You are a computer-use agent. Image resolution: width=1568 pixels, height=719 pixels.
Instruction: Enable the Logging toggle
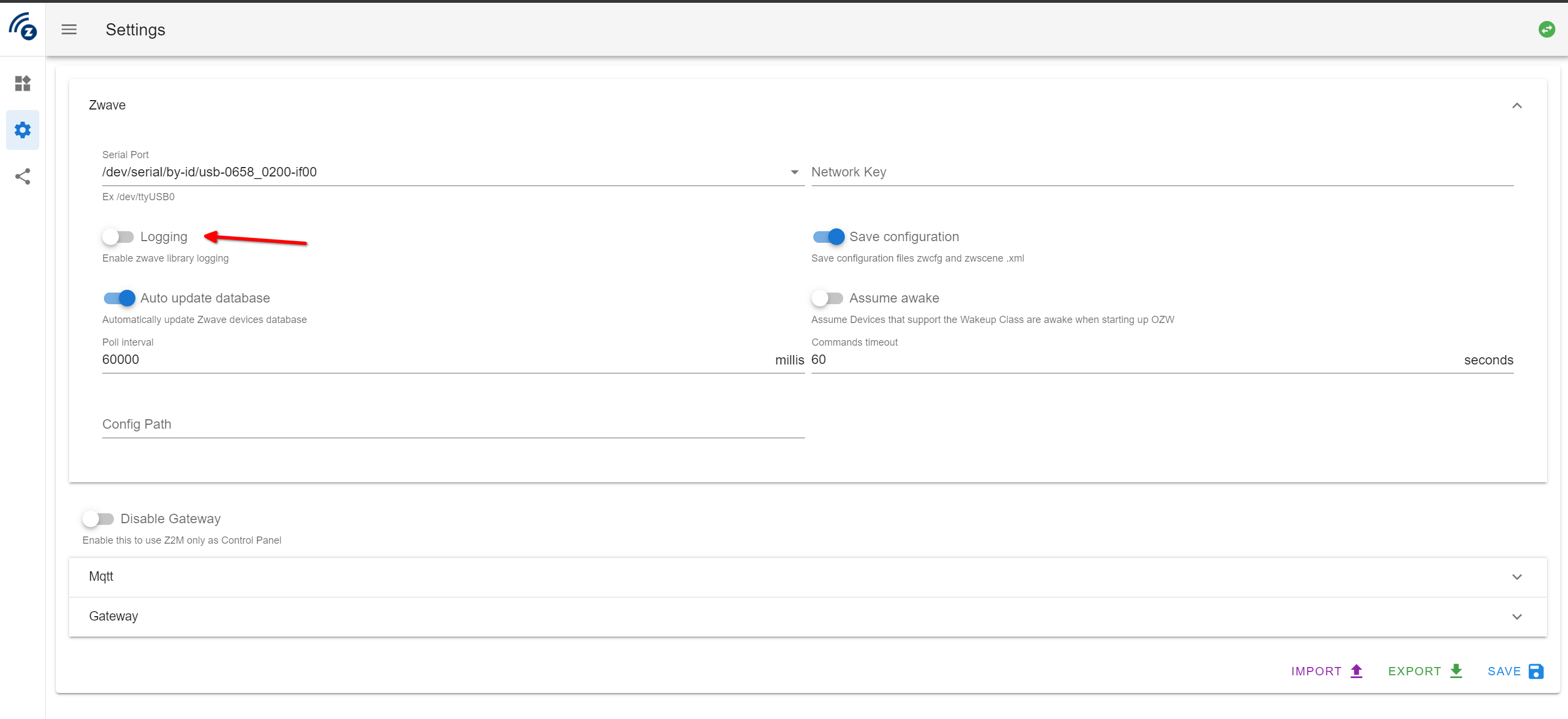(x=118, y=237)
